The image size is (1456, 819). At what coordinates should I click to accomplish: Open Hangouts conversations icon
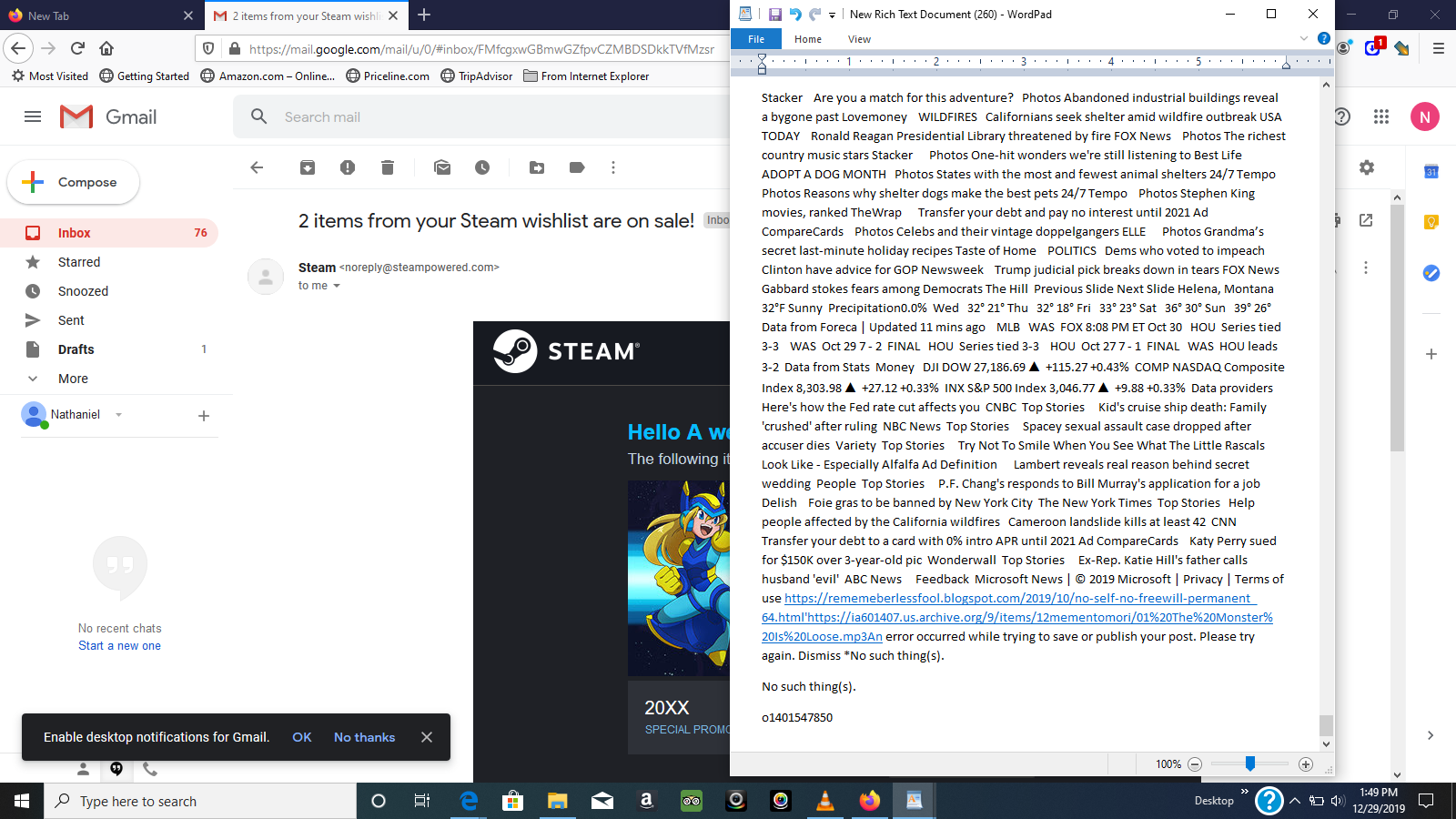click(116, 769)
